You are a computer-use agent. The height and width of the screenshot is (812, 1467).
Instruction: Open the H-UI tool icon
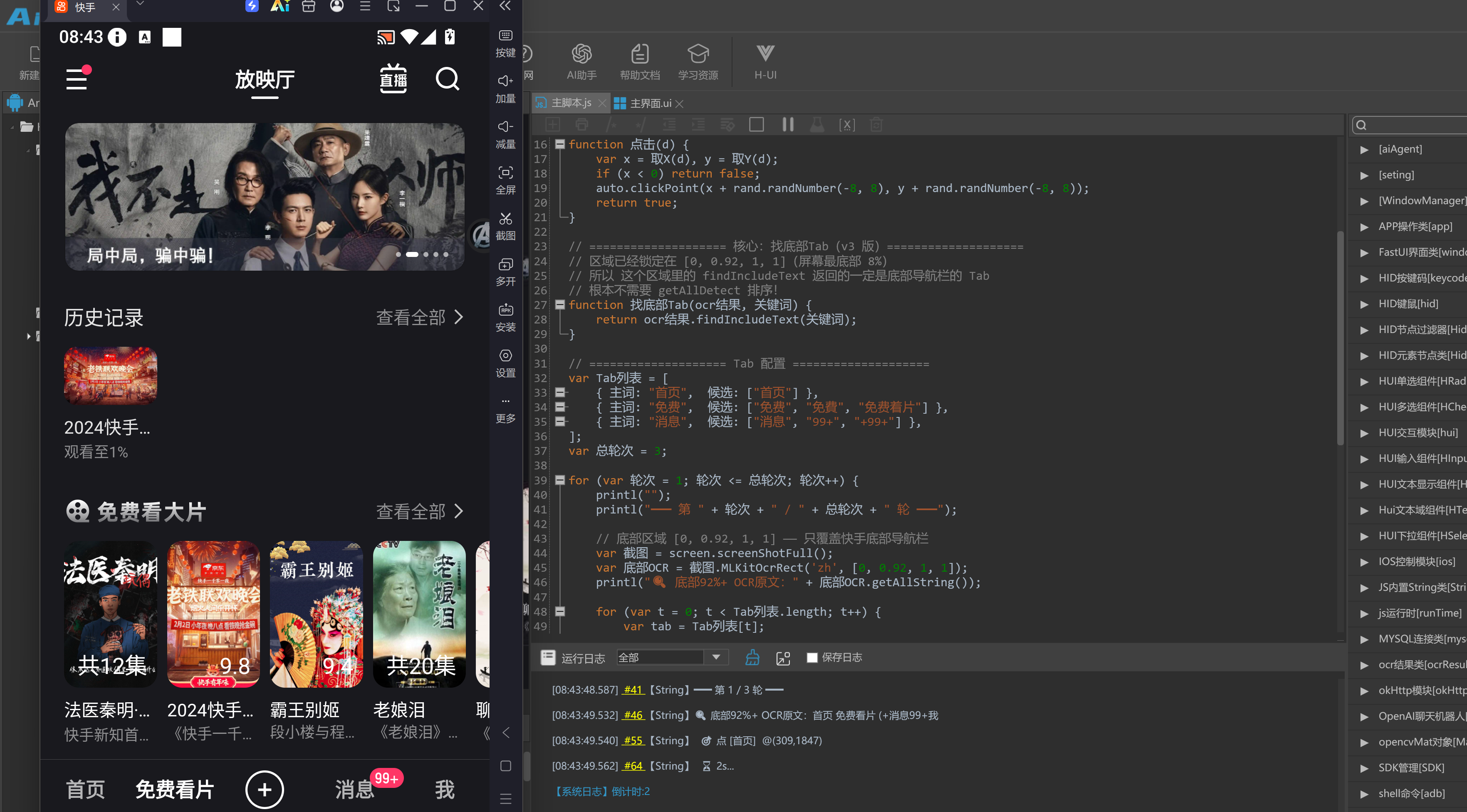pos(765,62)
